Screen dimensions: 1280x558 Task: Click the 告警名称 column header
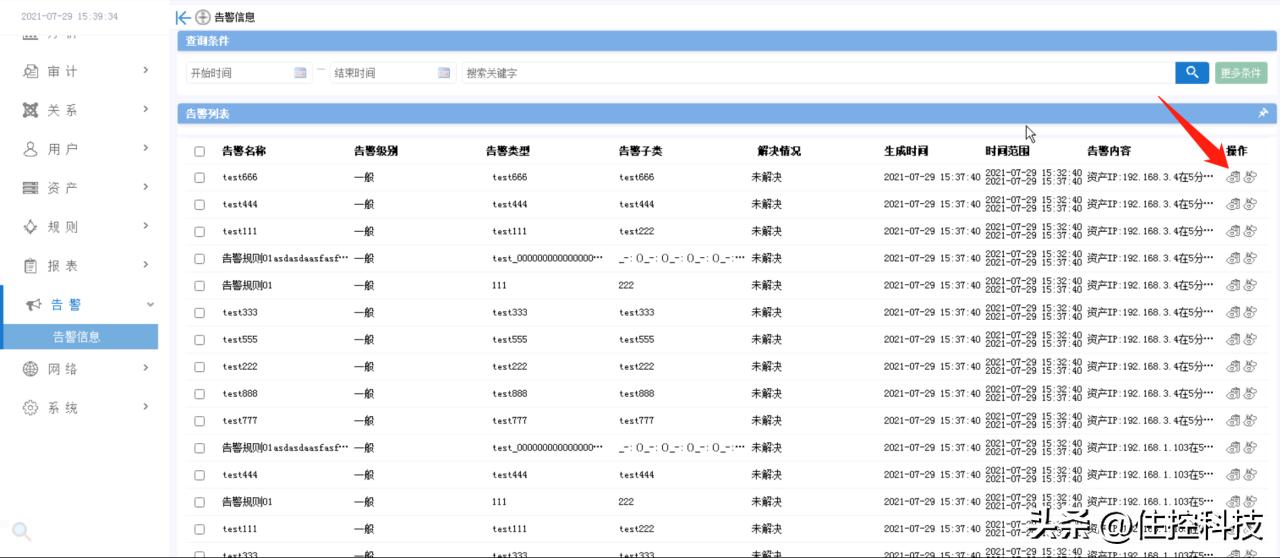pos(244,151)
